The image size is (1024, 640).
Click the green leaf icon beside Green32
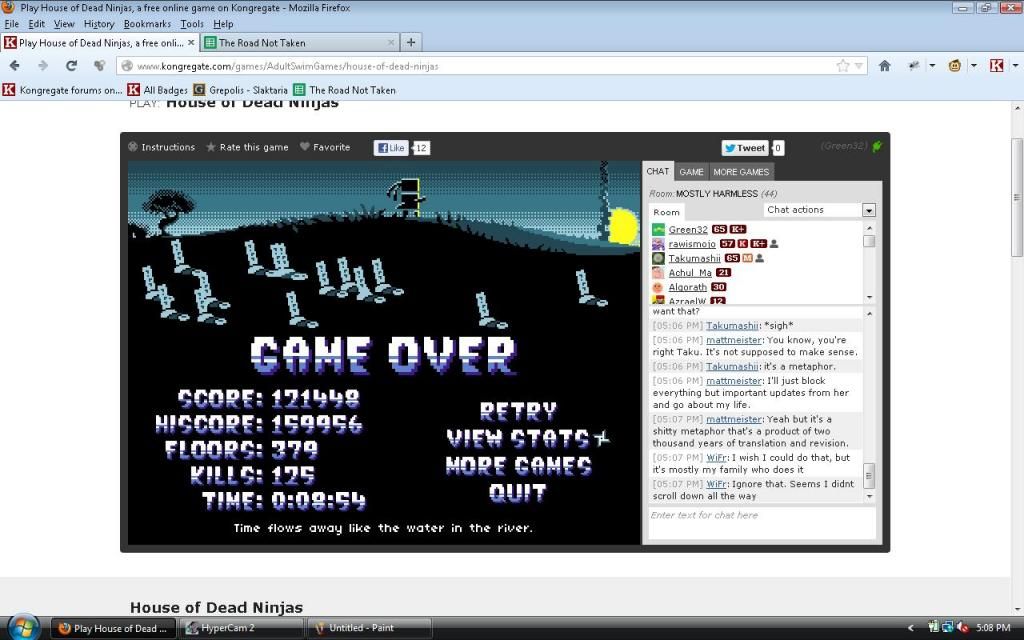(877, 146)
